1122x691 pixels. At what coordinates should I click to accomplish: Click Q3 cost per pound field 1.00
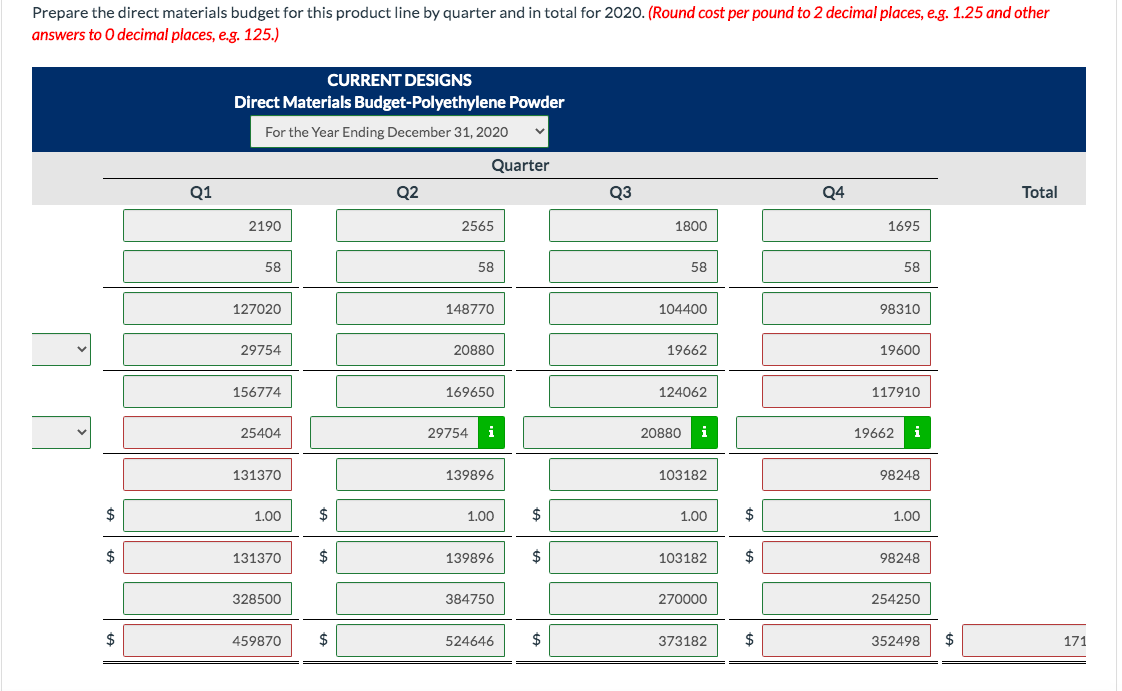(633, 516)
